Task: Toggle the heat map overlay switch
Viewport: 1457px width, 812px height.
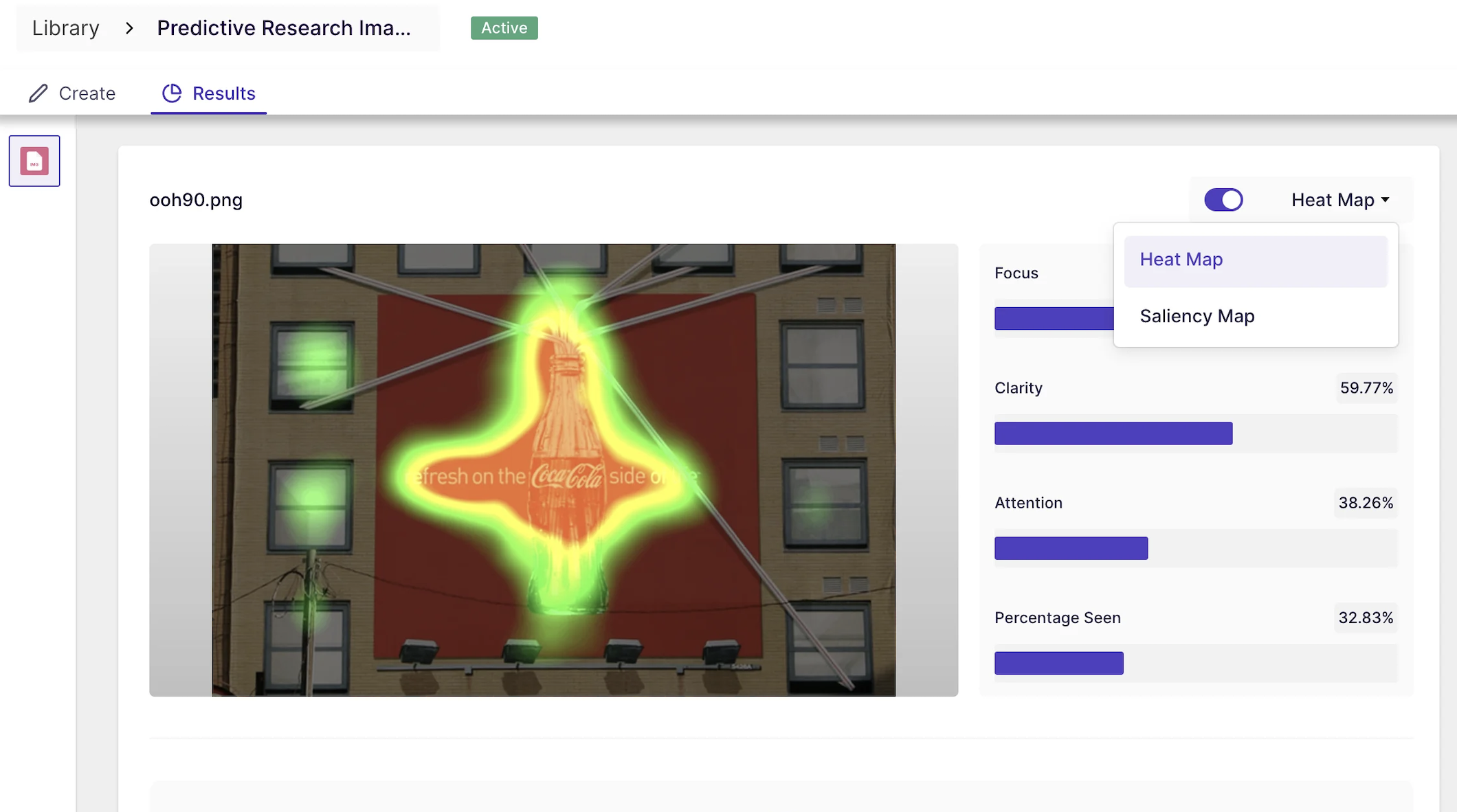Action: [1223, 200]
